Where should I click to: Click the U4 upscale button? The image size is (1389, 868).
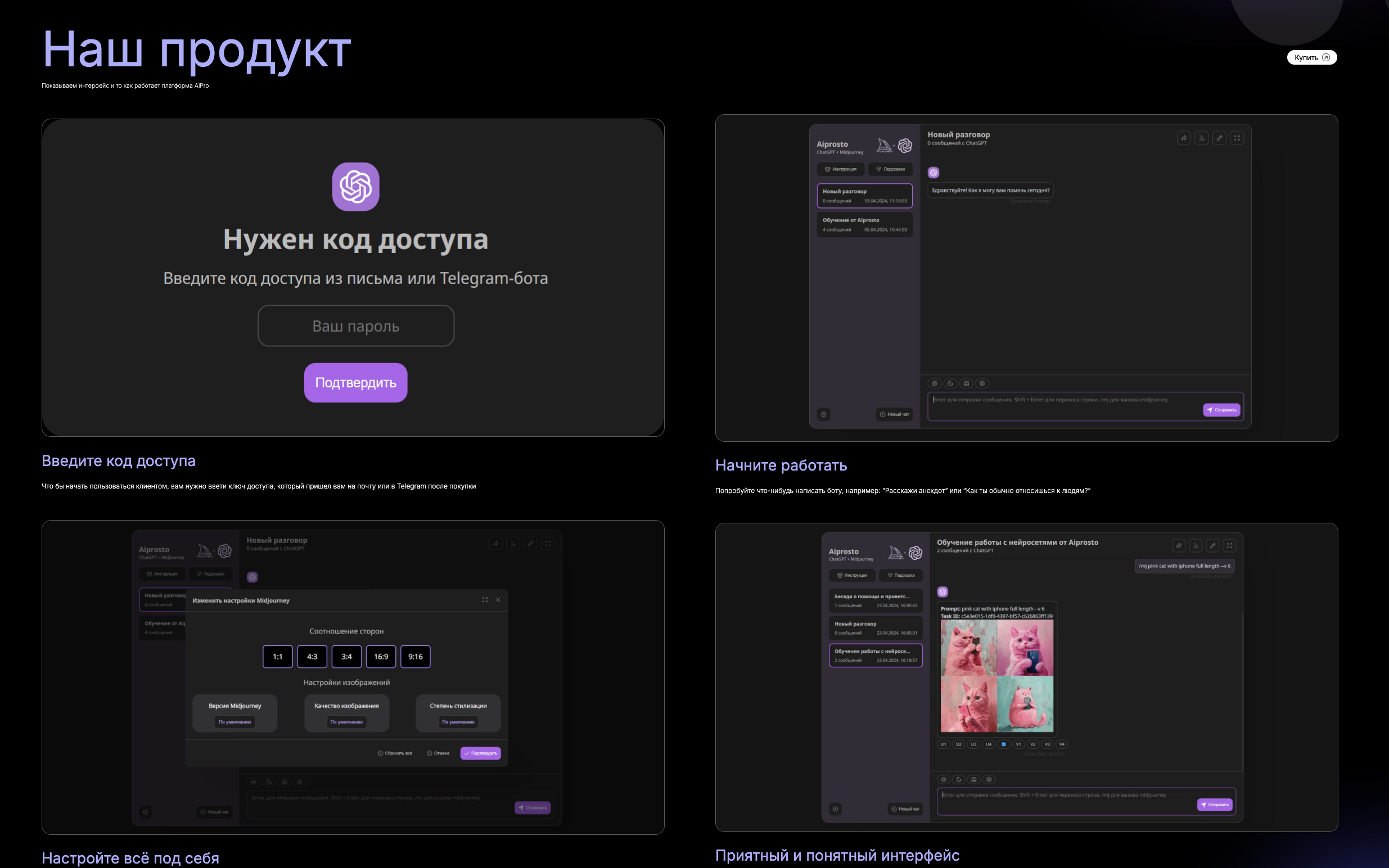[988, 744]
